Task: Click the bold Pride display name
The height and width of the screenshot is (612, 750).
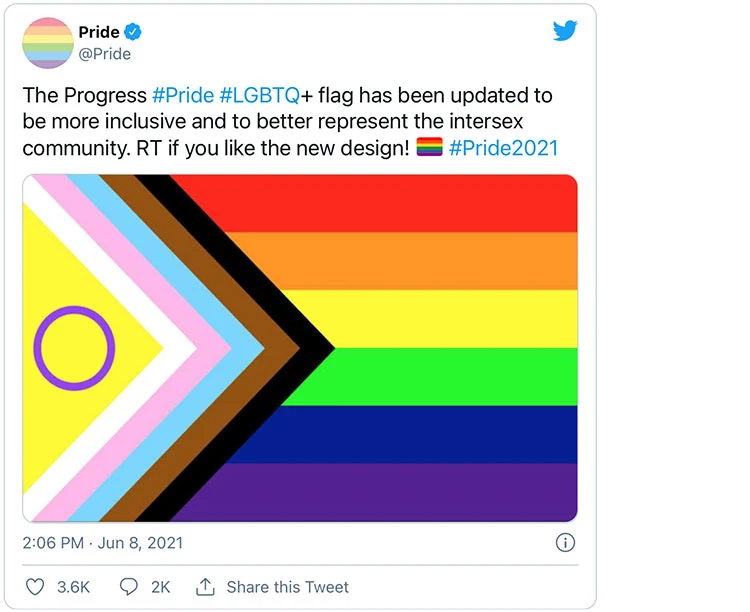Action: [99, 32]
